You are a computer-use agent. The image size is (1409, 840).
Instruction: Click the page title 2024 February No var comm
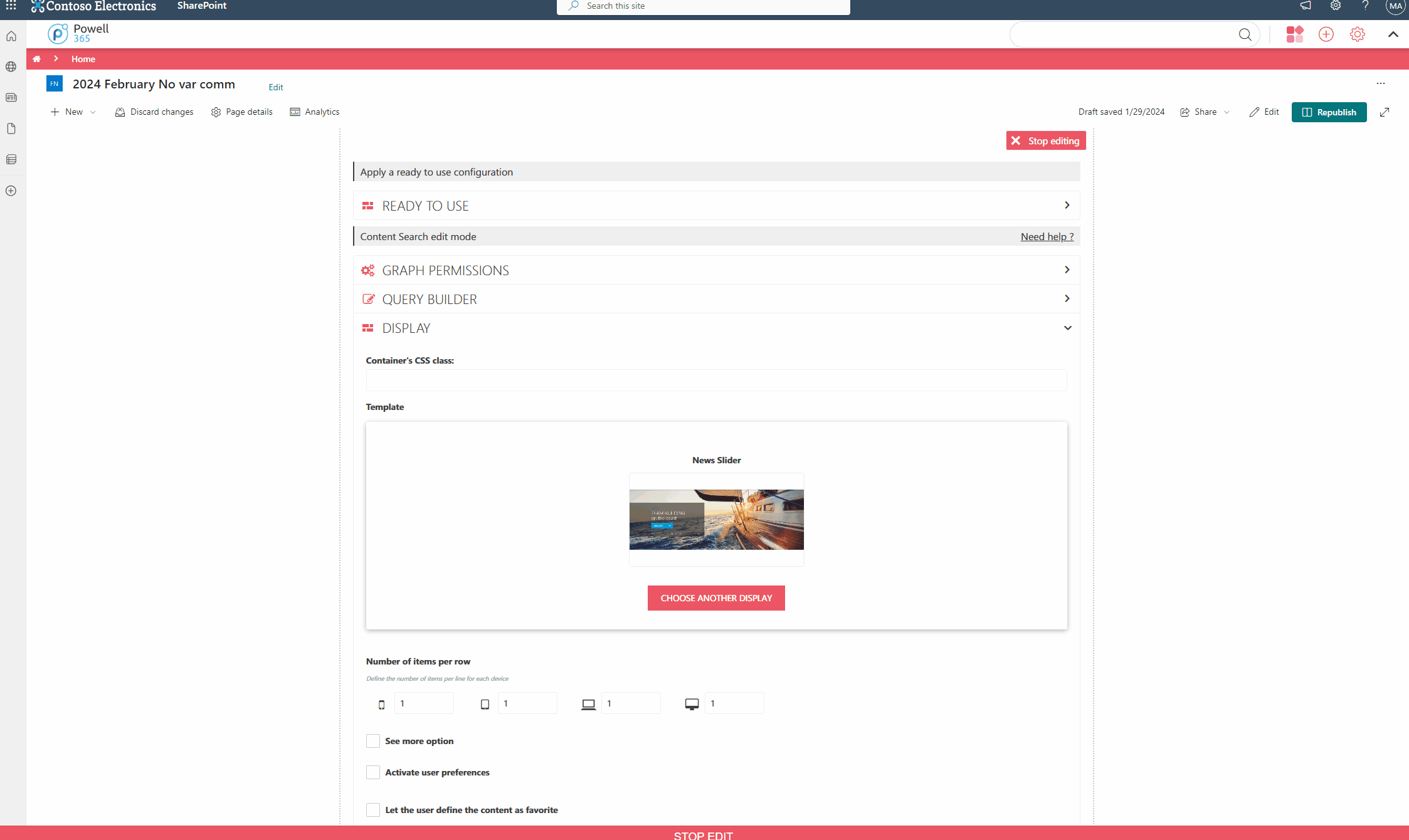154,84
